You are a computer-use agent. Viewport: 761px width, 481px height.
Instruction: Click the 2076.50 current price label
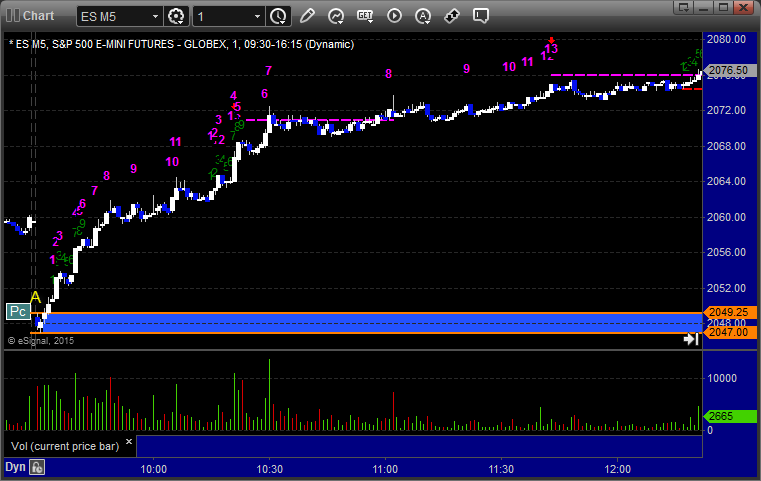pyautogui.click(x=725, y=70)
